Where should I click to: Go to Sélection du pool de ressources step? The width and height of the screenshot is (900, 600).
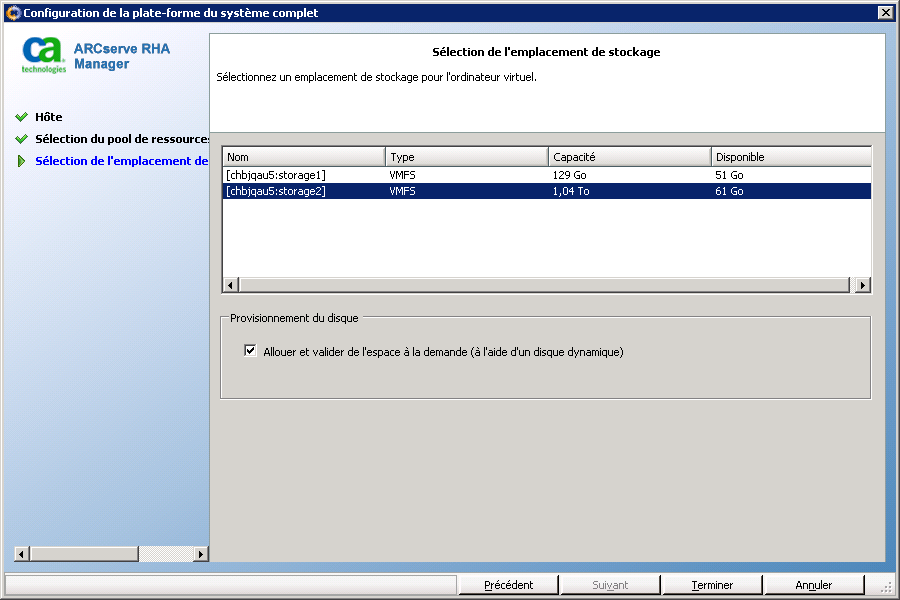pos(121,139)
